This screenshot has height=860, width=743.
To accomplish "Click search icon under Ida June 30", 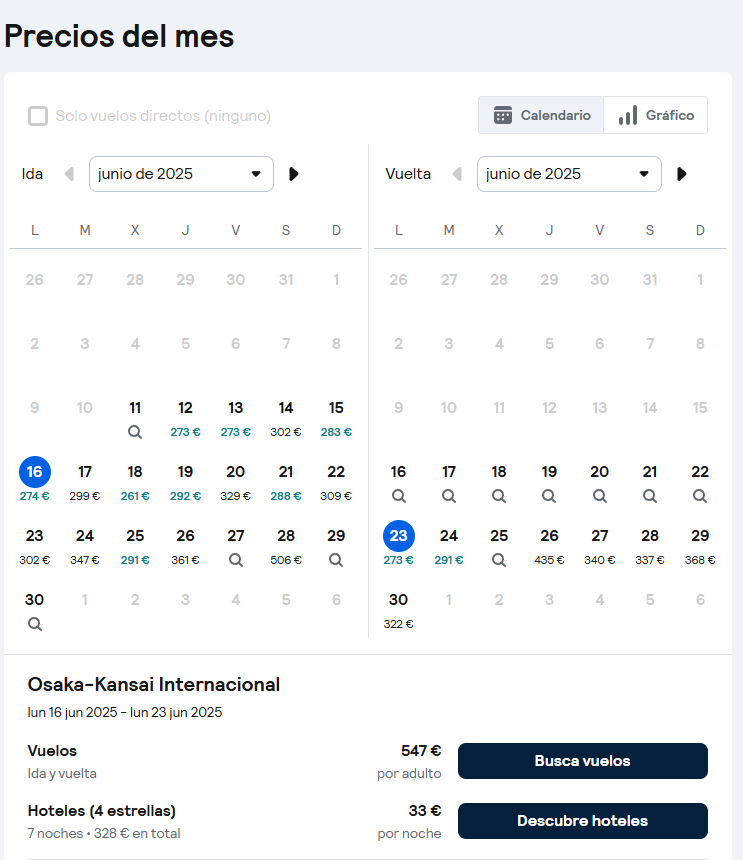I will [x=35, y=624].
